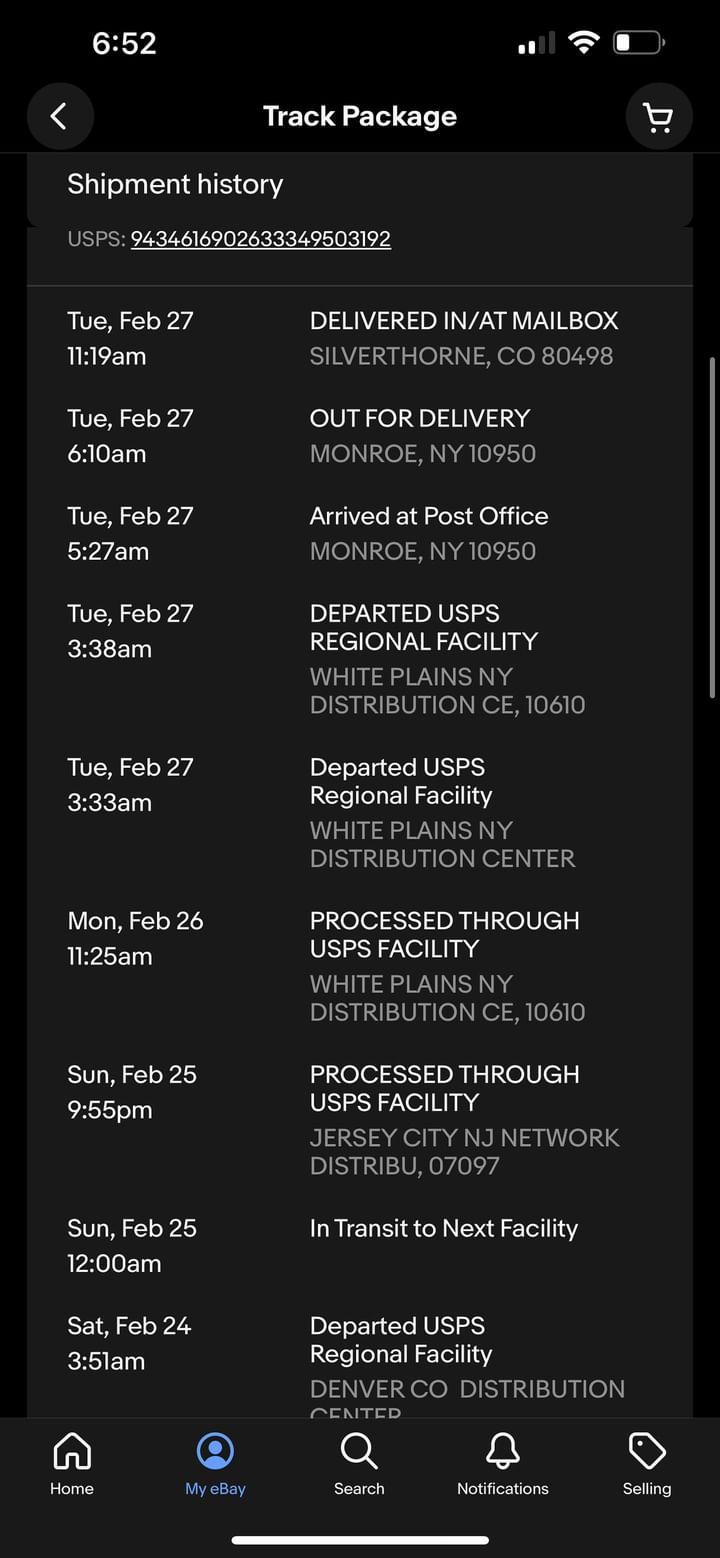The width and height of the screenshot is (720, 1558).
Task: Tap the Track Package title
Action: pos(359,117)
